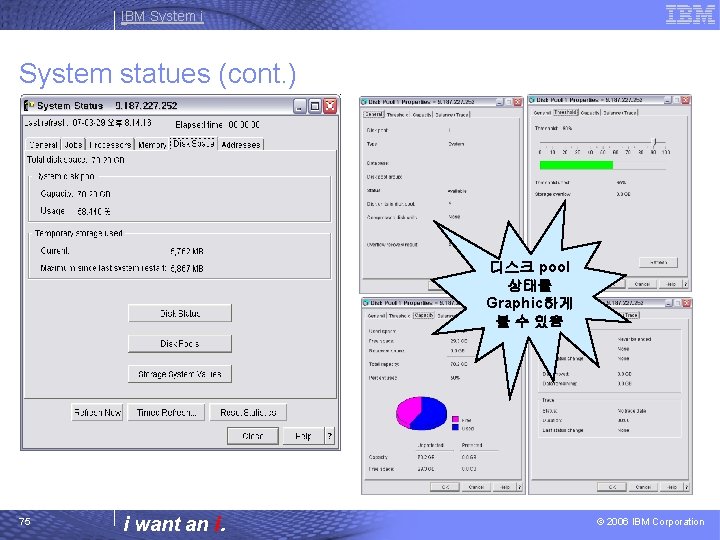This screenshot has width=720, height=540.
Task: Click the Refresh Now button
Action: [x=97, y=412]
